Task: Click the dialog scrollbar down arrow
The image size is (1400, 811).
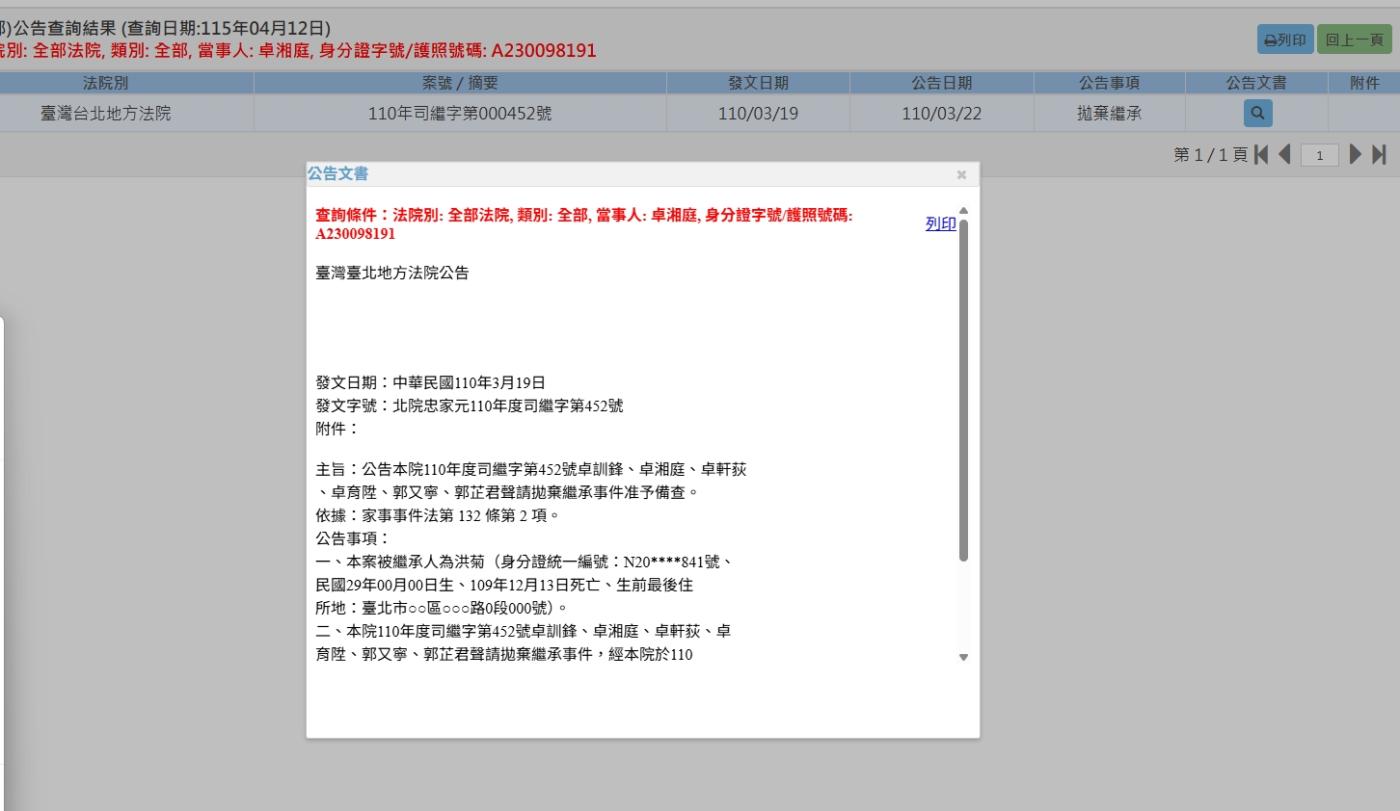Action: pyautogui.click(x=963, y=657)
